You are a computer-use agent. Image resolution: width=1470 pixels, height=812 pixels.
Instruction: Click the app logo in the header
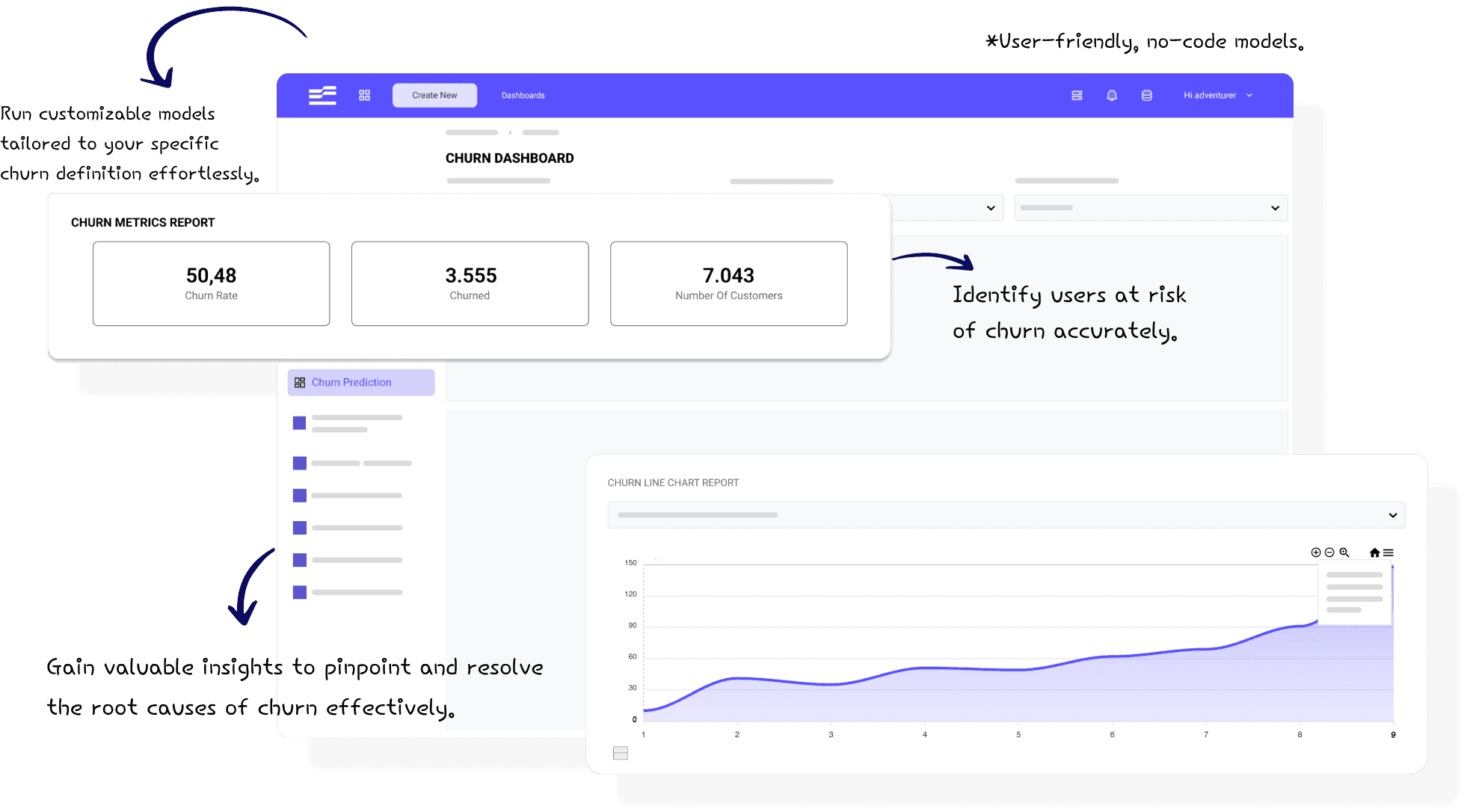click(322, 95)
